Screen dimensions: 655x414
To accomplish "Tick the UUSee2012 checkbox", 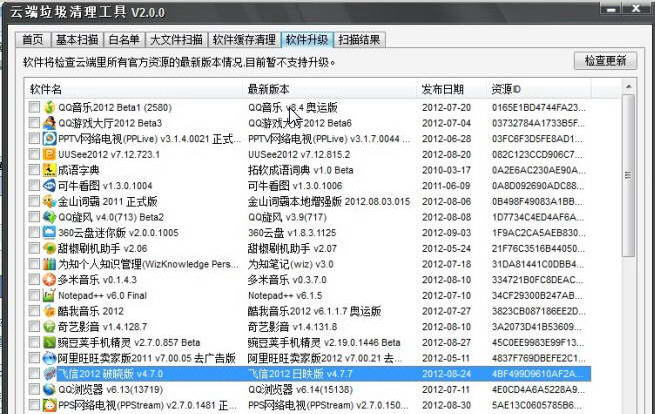I will 35,154.
